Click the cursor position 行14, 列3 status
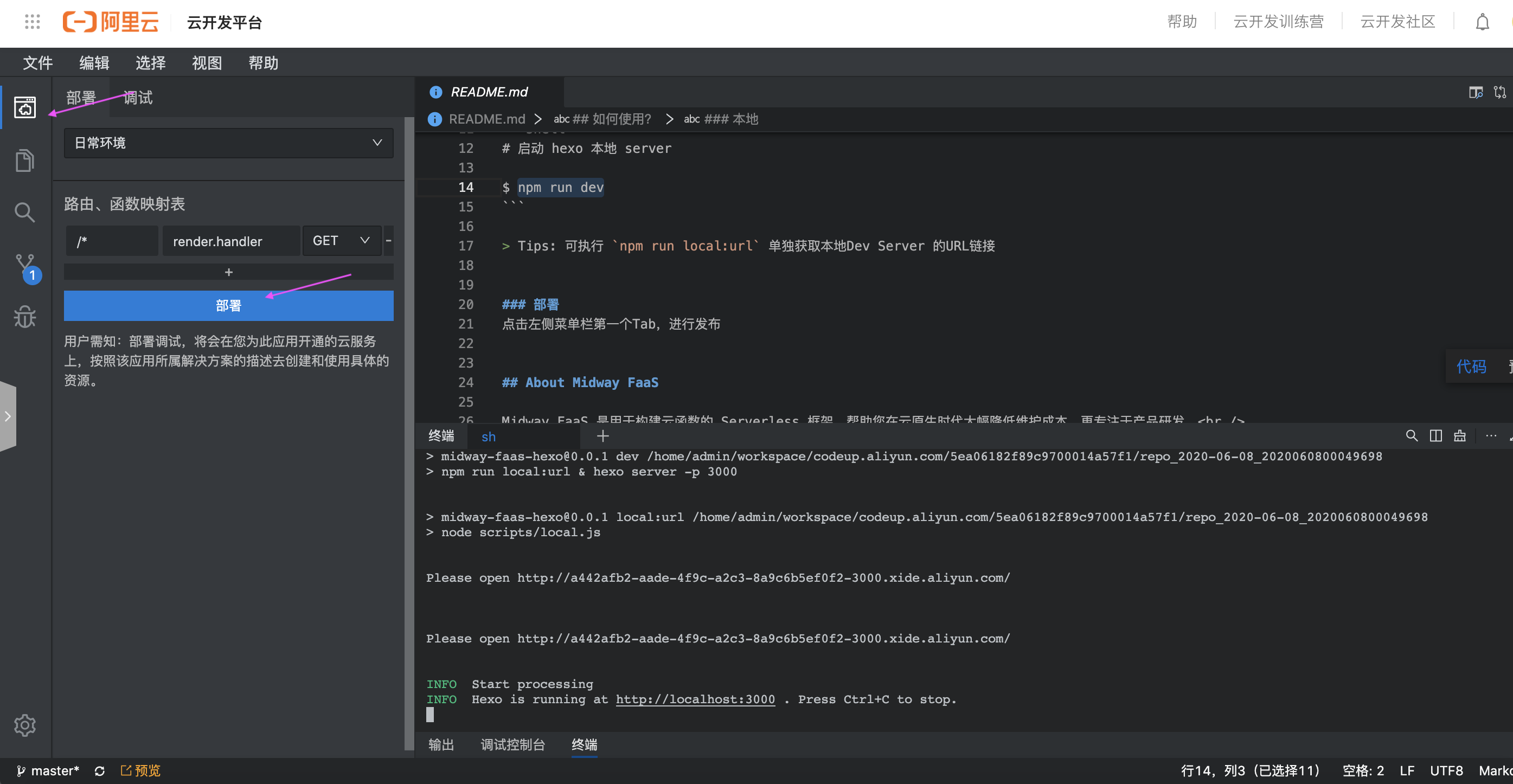Screen dimensions: 1513x784 coord(1250,771)
